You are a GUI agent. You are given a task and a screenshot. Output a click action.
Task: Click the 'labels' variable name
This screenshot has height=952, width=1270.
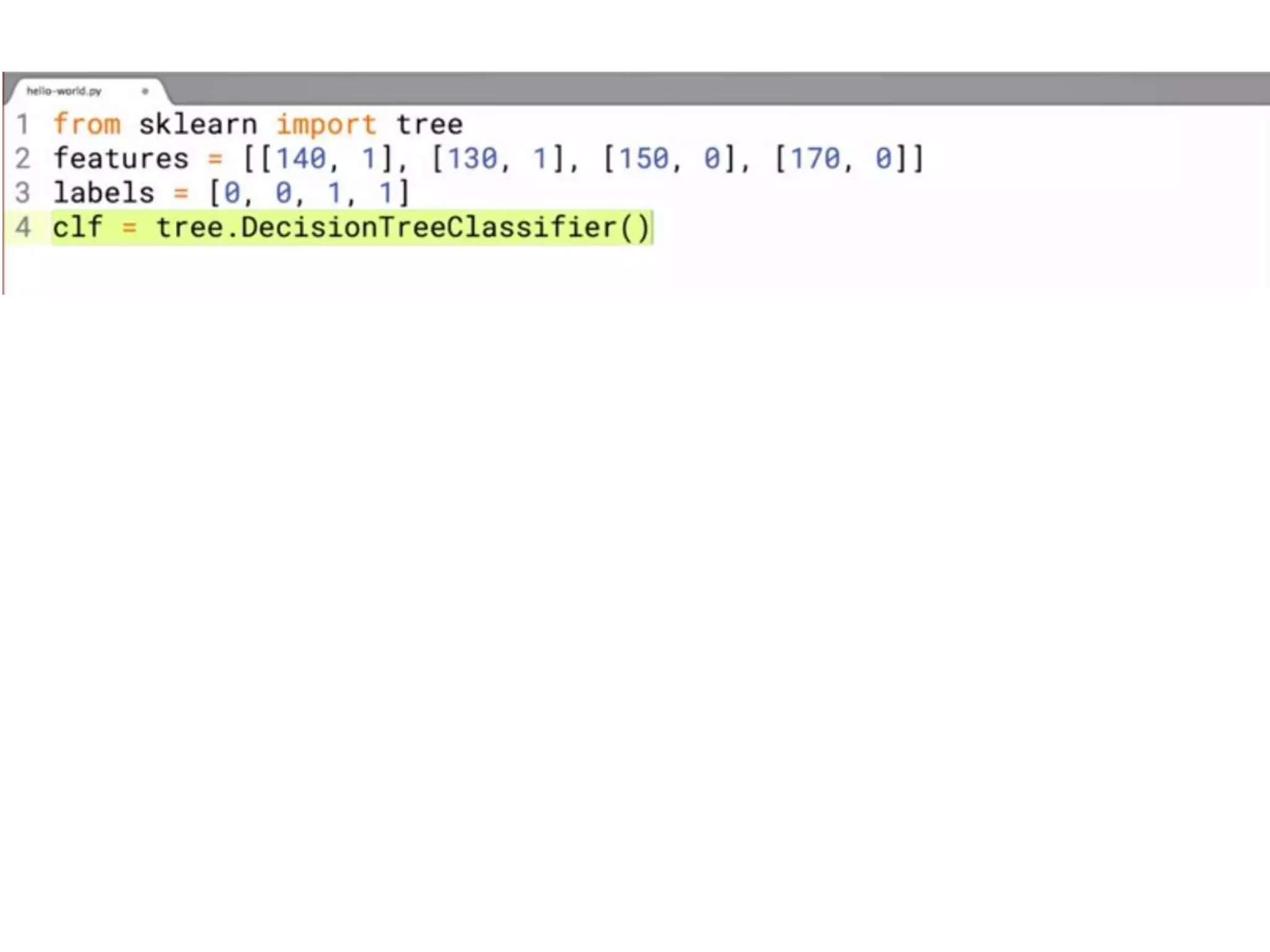pos(104,192)
